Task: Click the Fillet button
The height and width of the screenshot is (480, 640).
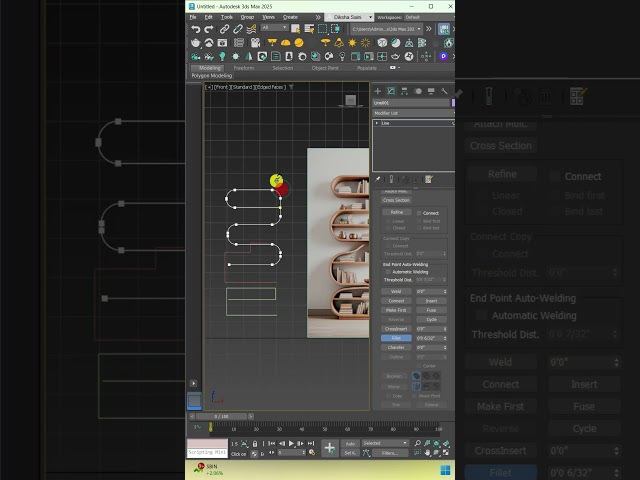Action: (x=396, y=338)
